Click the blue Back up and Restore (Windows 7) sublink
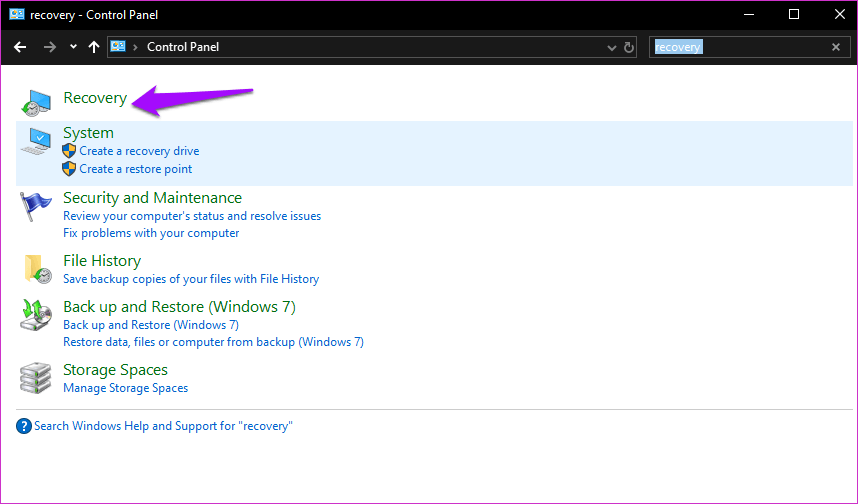The image size is (858, 504). coord(151,325)
